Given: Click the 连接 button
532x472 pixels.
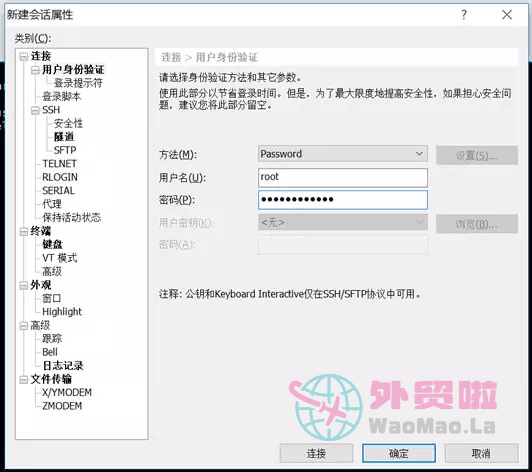Looking at the screenshot, I should 316,453.
